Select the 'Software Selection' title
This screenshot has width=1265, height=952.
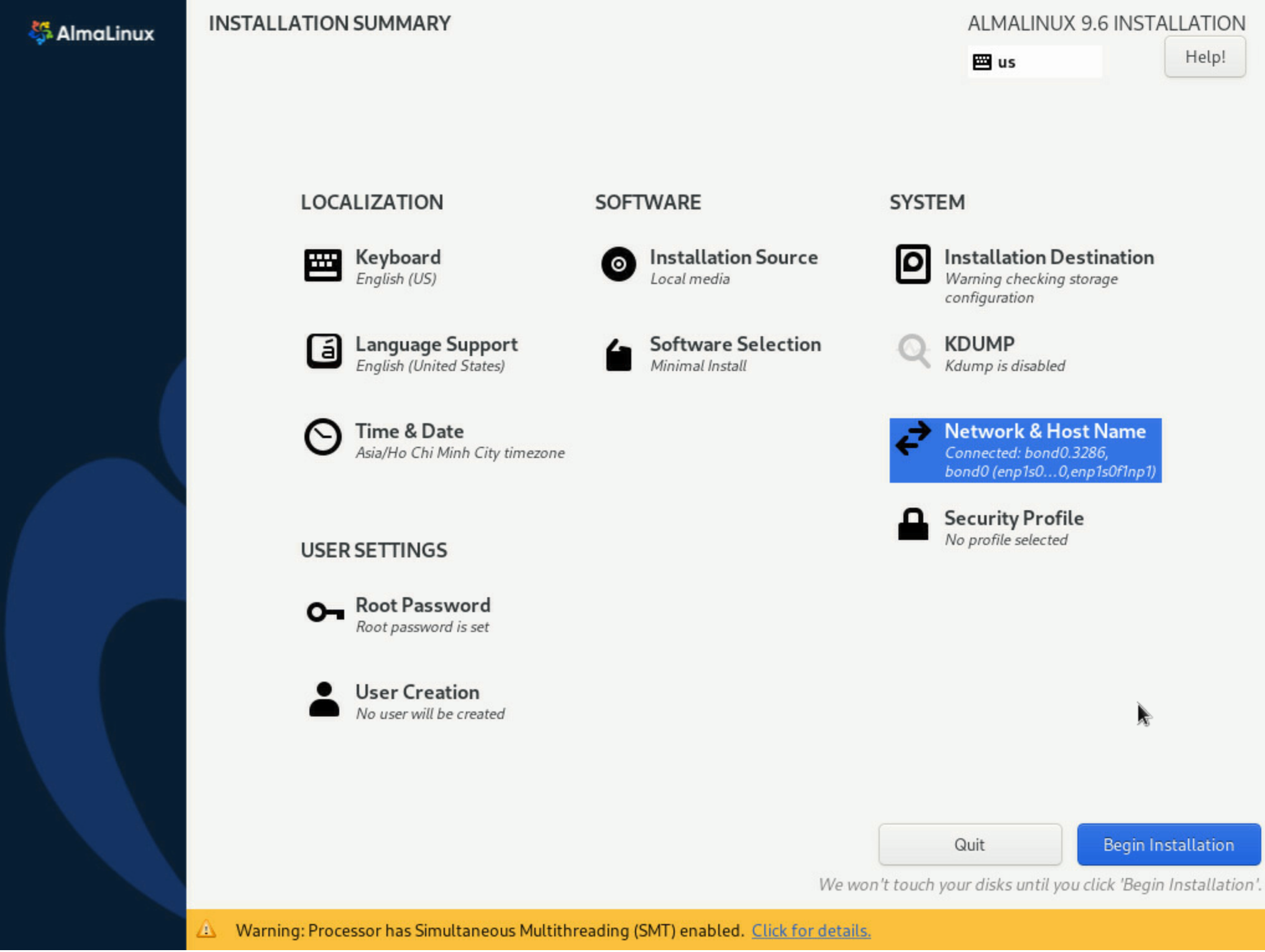point(735,344)
